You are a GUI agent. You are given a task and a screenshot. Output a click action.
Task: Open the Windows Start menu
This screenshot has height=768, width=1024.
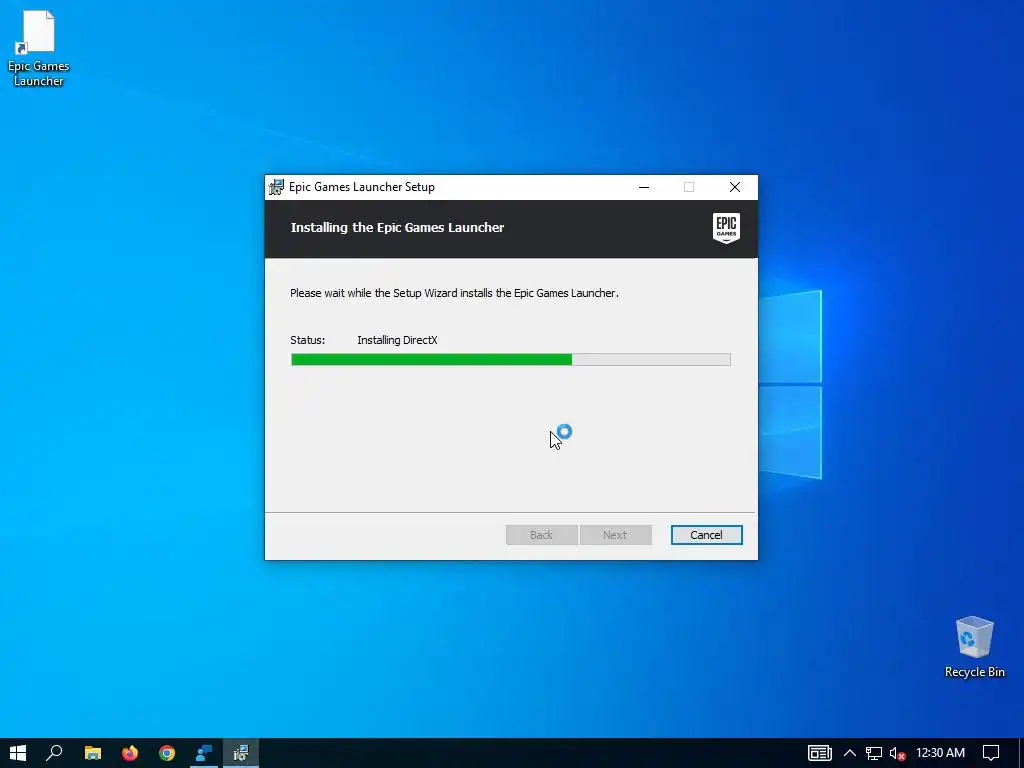click(18, 753)
